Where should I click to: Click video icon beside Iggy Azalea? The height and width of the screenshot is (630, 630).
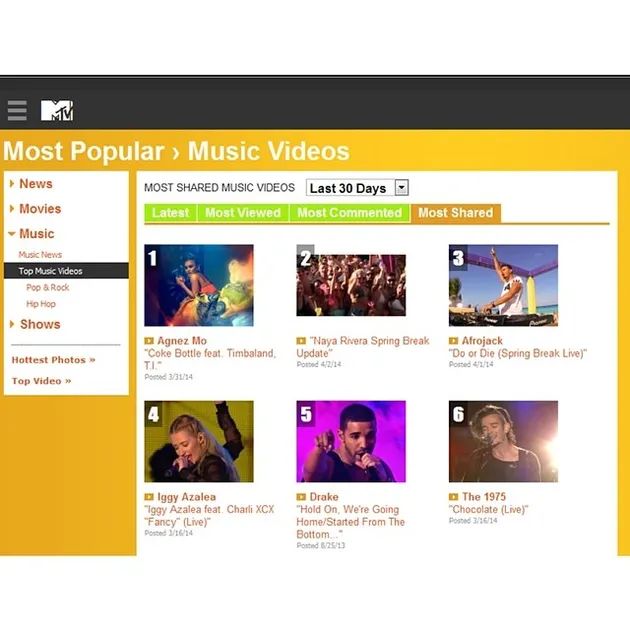(149, 497)
